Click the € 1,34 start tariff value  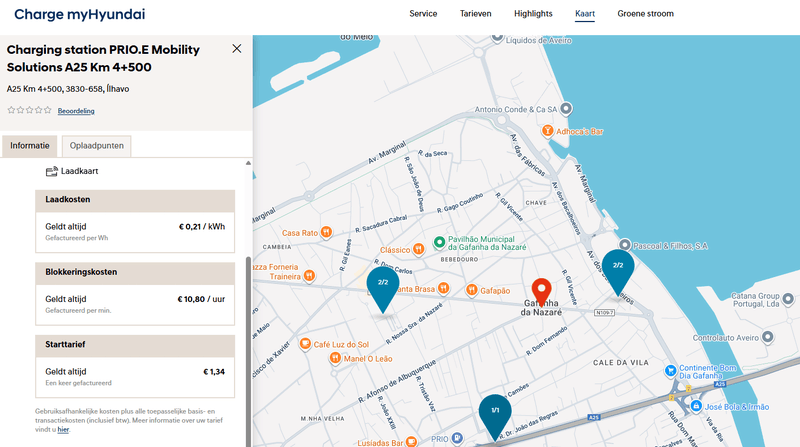pyautogui.click(x=214, y=371)
